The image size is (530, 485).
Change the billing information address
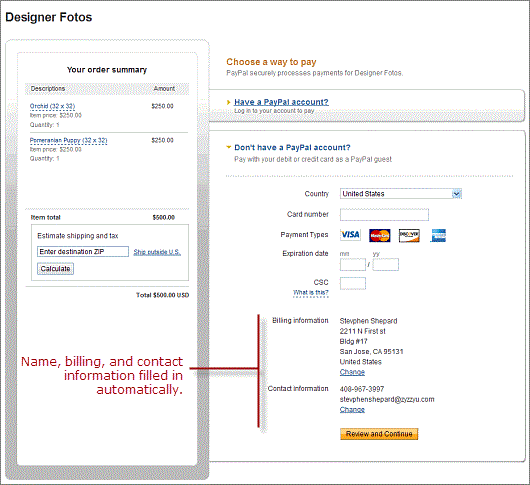(352, 372)
